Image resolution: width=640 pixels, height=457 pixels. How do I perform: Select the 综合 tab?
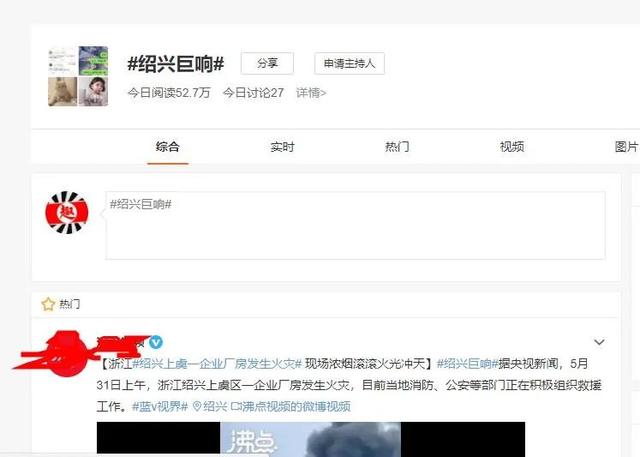(x=167, y=147)
